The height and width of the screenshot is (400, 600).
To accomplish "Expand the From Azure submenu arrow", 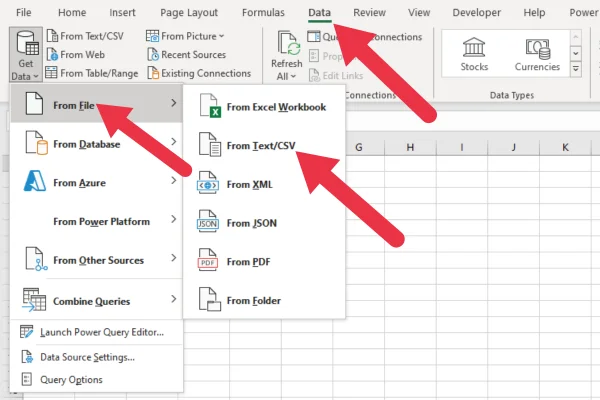I will tap(174, 180).
